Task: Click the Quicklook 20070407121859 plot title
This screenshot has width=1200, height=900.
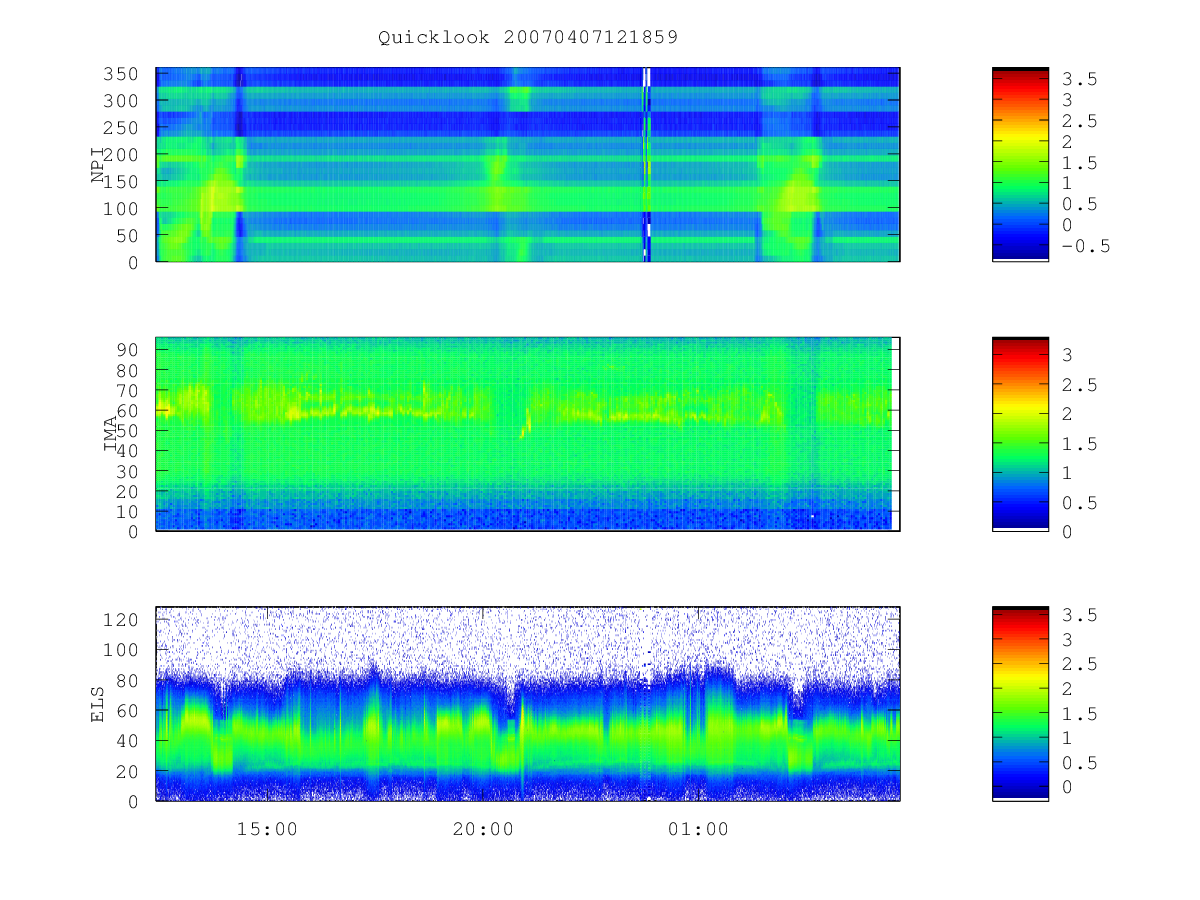Action: tap(528, 37)
